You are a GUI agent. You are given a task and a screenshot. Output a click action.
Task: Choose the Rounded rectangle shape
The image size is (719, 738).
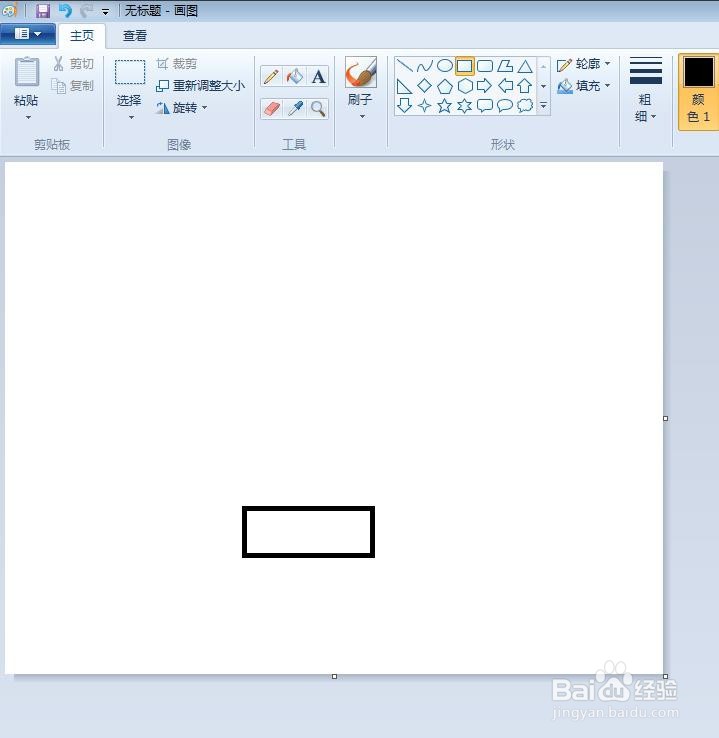[485, 65]
